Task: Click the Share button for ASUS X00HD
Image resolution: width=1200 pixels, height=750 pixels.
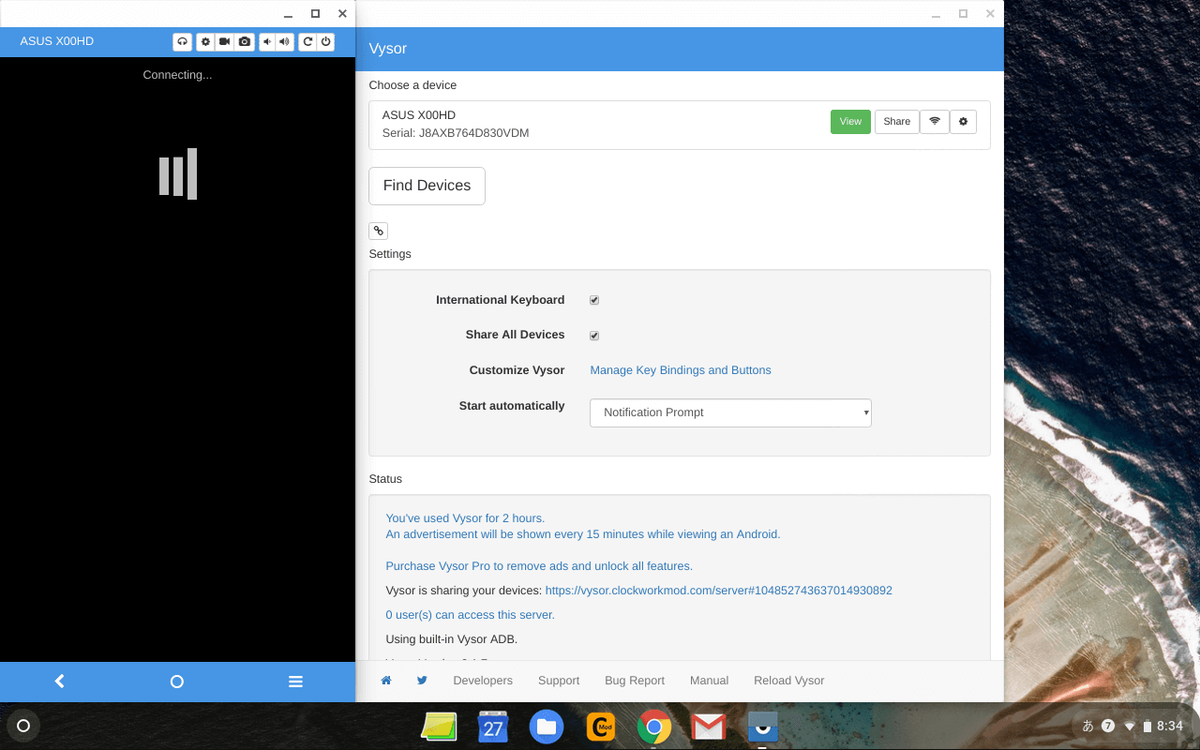Action: (897, 121)
